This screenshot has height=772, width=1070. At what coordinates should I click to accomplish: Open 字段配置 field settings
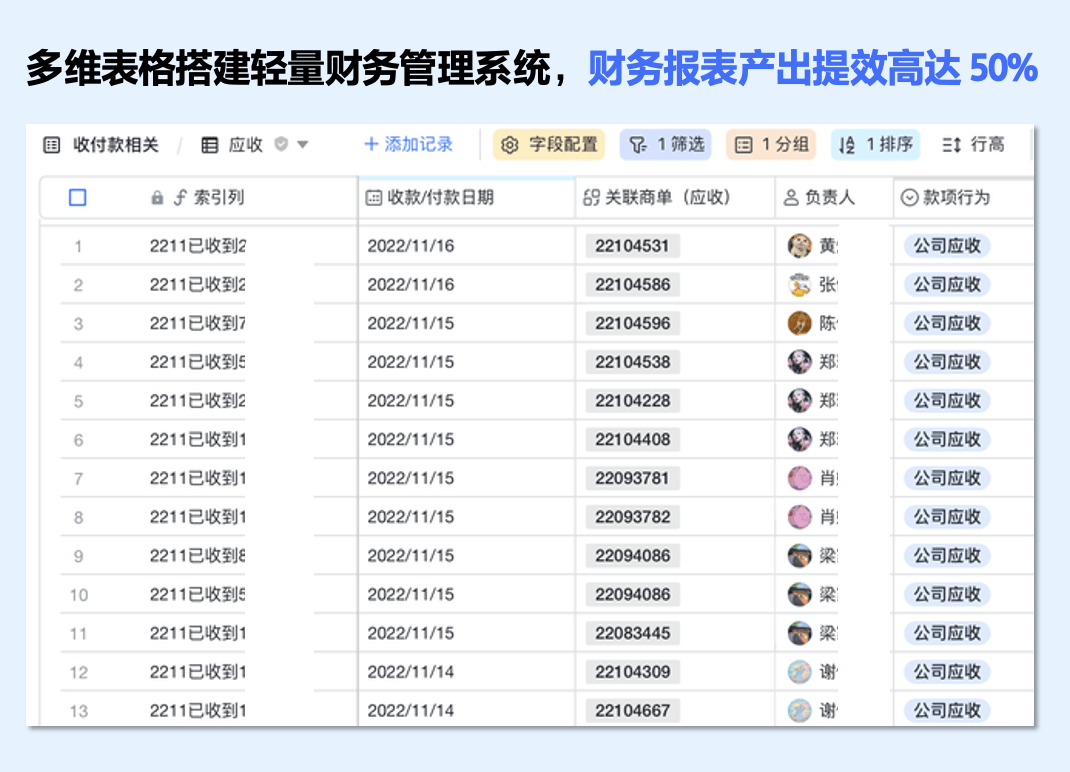(x=549, y=145)
